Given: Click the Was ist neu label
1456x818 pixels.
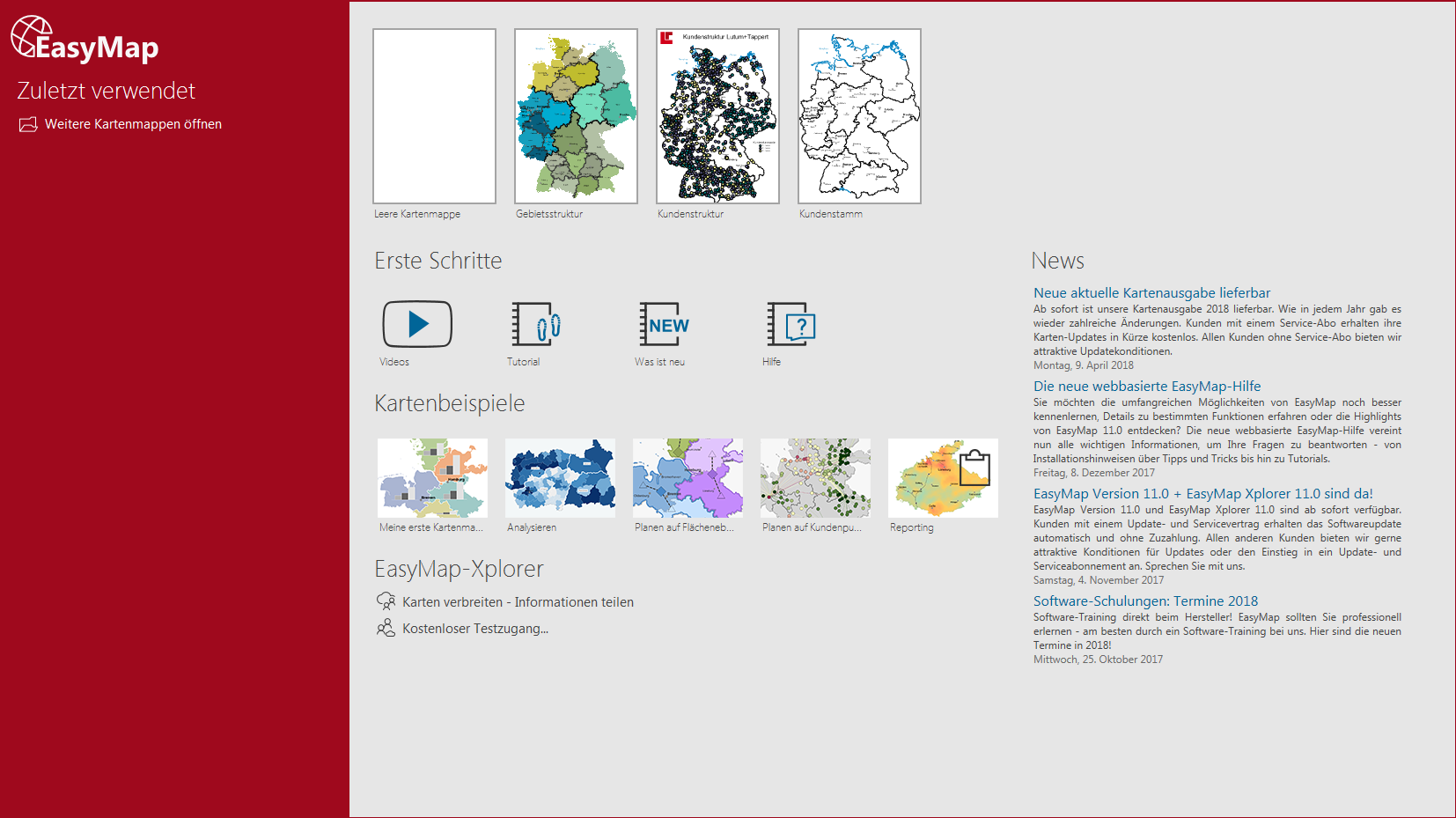Looking at the screenshot, I should [659, 362].
